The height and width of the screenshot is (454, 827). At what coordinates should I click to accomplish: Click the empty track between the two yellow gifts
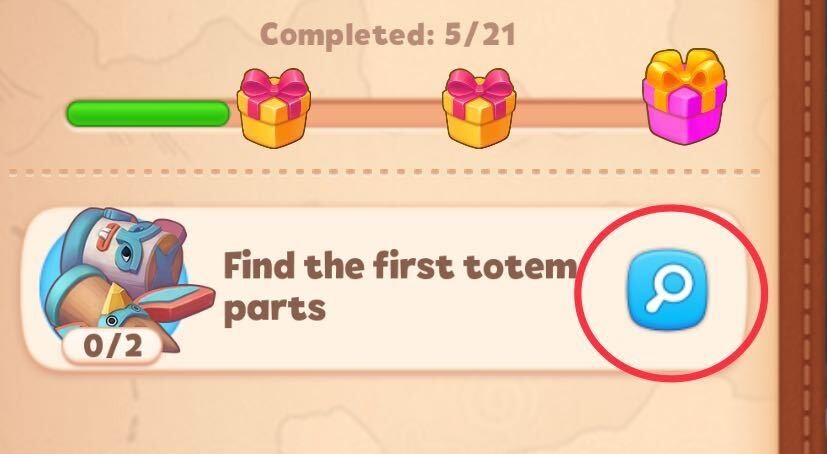376,113
